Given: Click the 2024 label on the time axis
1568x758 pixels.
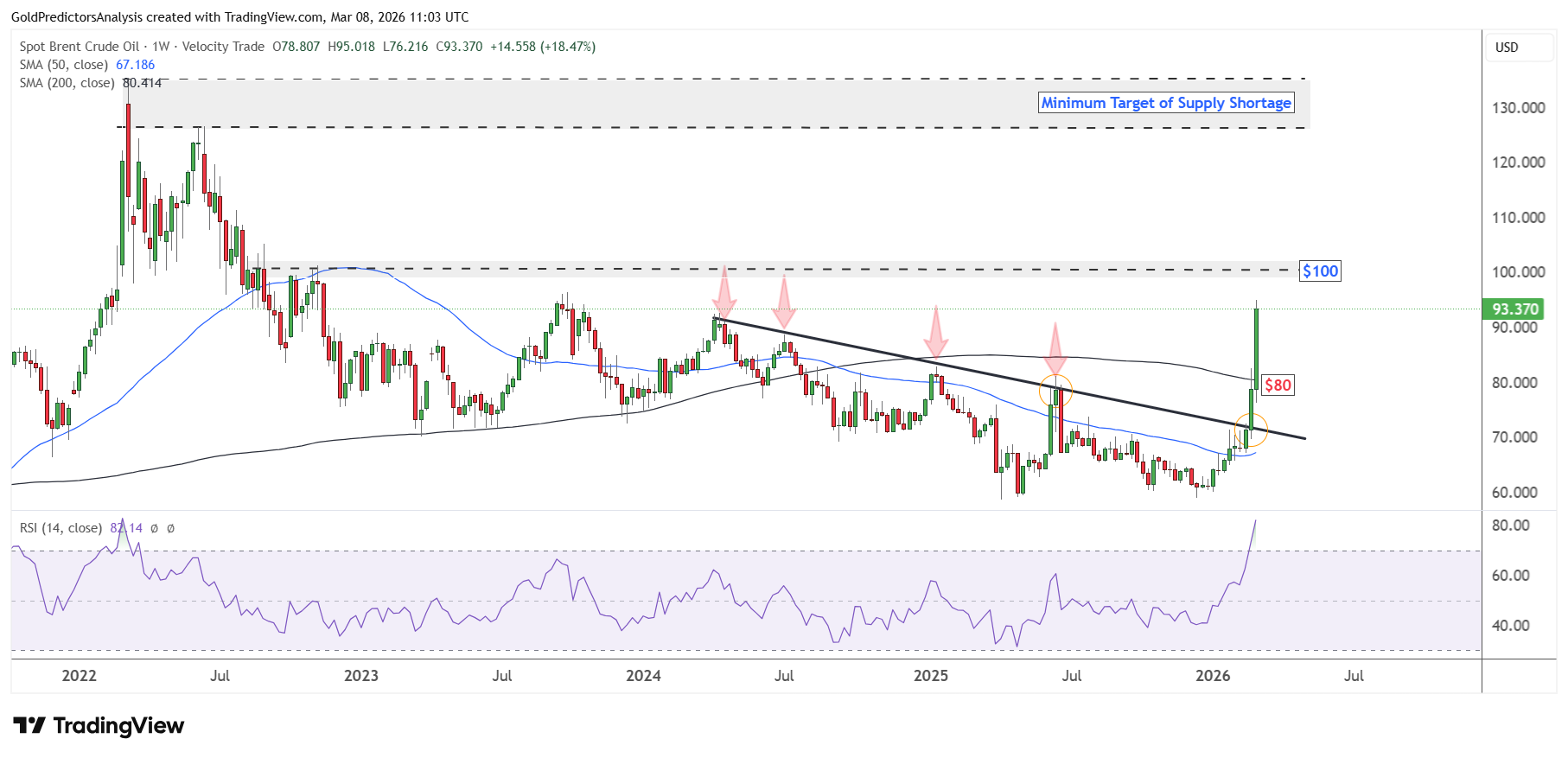Looking at the screenshot, I should pos(644,676).
